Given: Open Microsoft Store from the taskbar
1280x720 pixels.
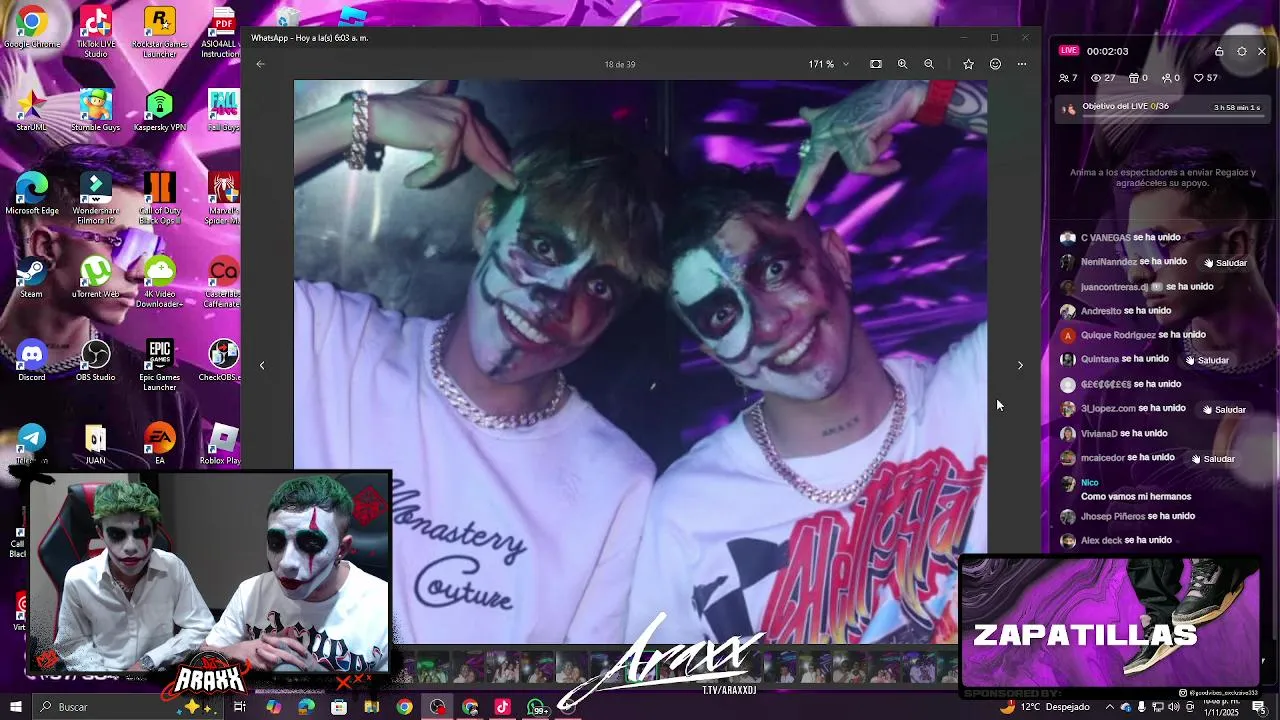Looking at the screenshot, I should point(339,707).
